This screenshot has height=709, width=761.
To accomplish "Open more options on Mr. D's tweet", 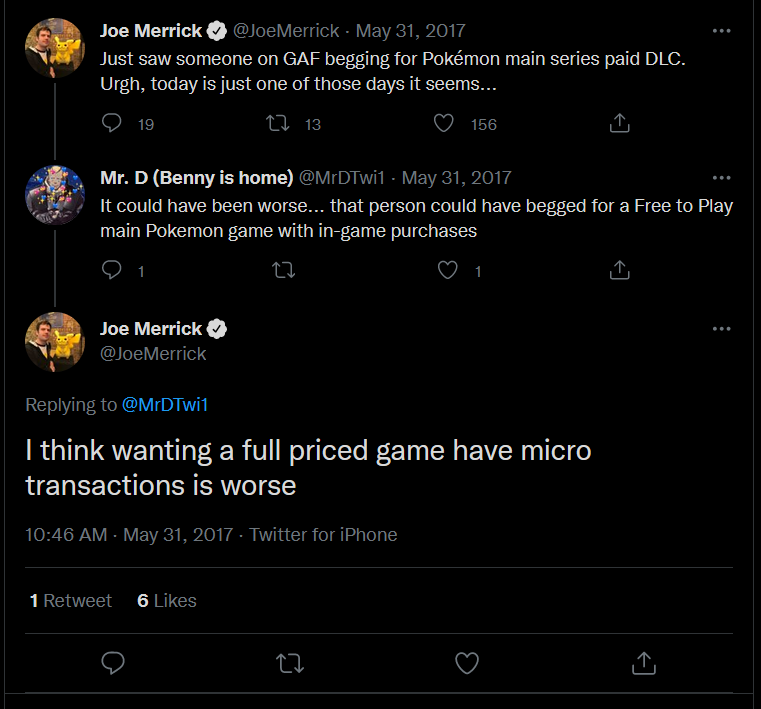I will 721,178.
